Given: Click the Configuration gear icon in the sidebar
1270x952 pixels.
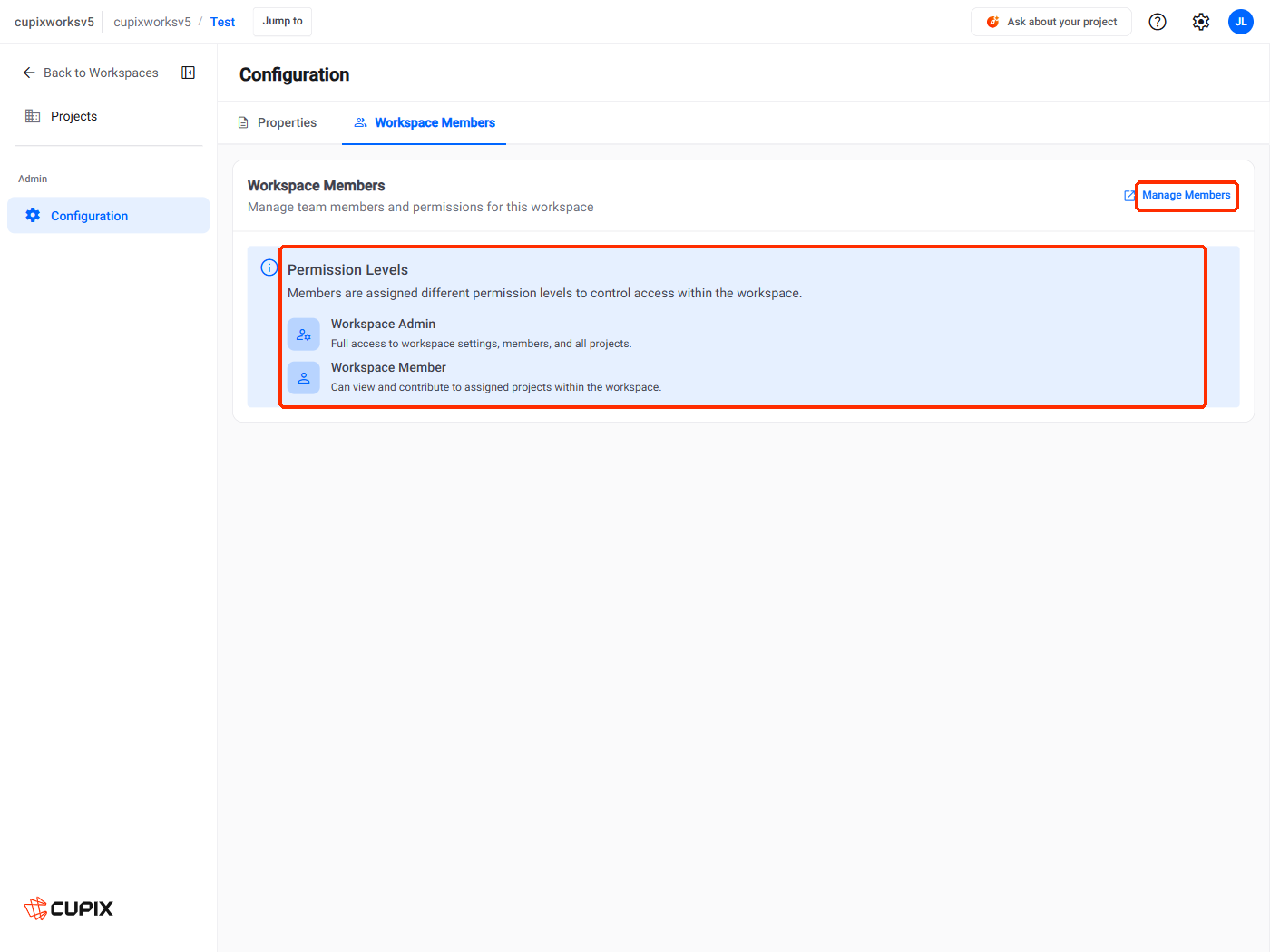Looking at the screenshot, I should (x=33, y=215).
